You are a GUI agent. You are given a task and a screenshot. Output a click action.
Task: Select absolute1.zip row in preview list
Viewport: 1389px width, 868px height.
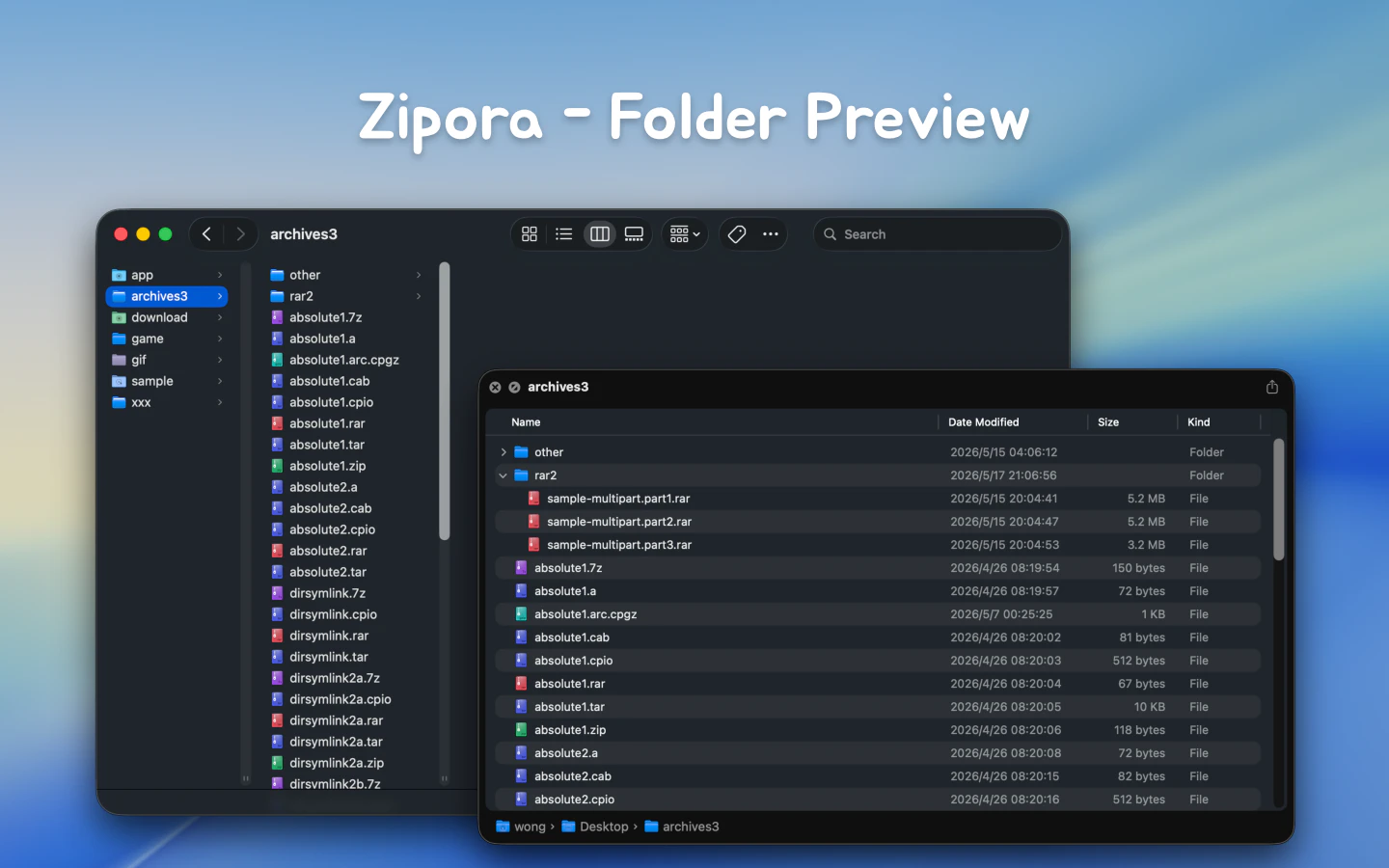coord(878,730)
